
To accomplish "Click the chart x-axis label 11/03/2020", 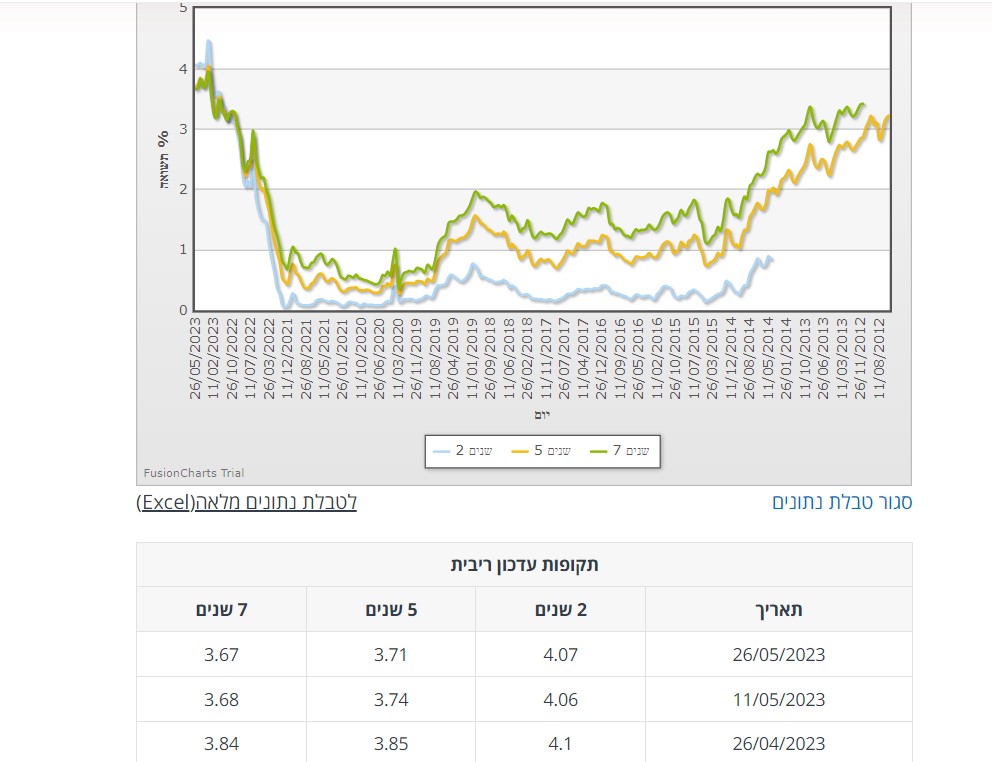I will tap(398, 358).
